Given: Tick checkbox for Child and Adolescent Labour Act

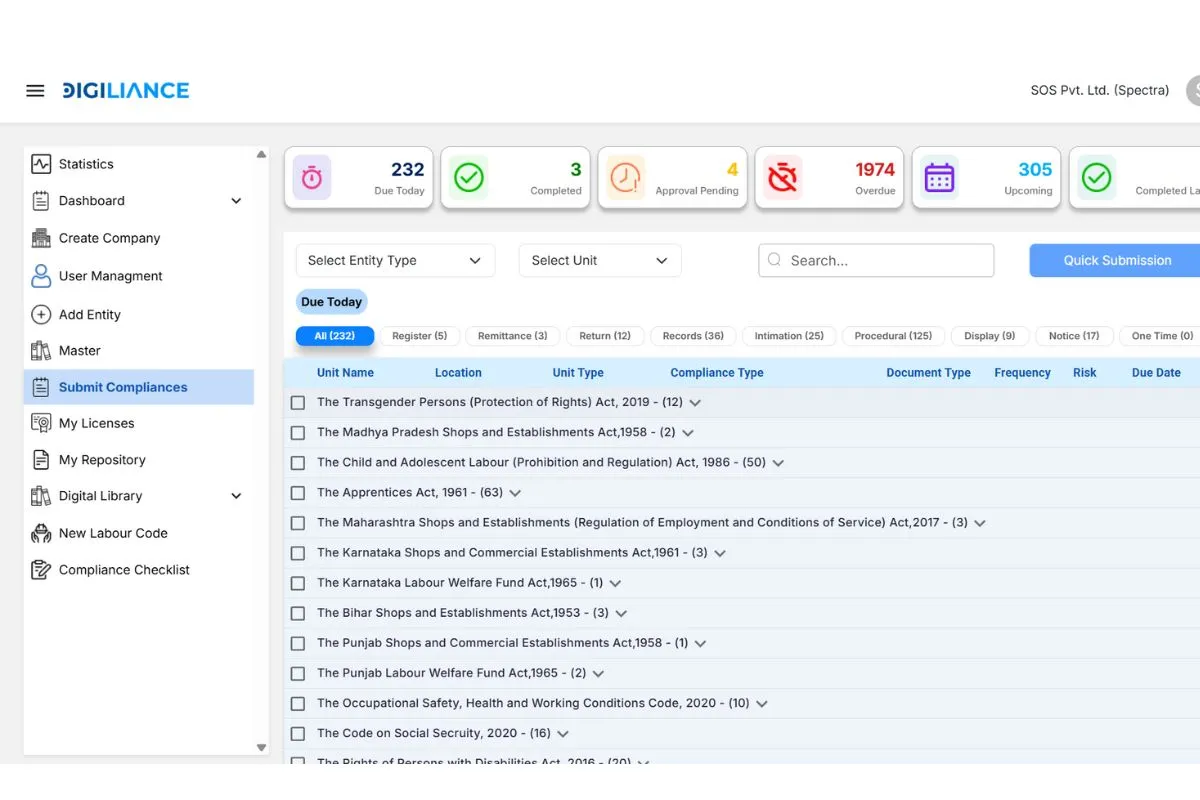Looking at the screenshot, I should click(x=298, y=463).
